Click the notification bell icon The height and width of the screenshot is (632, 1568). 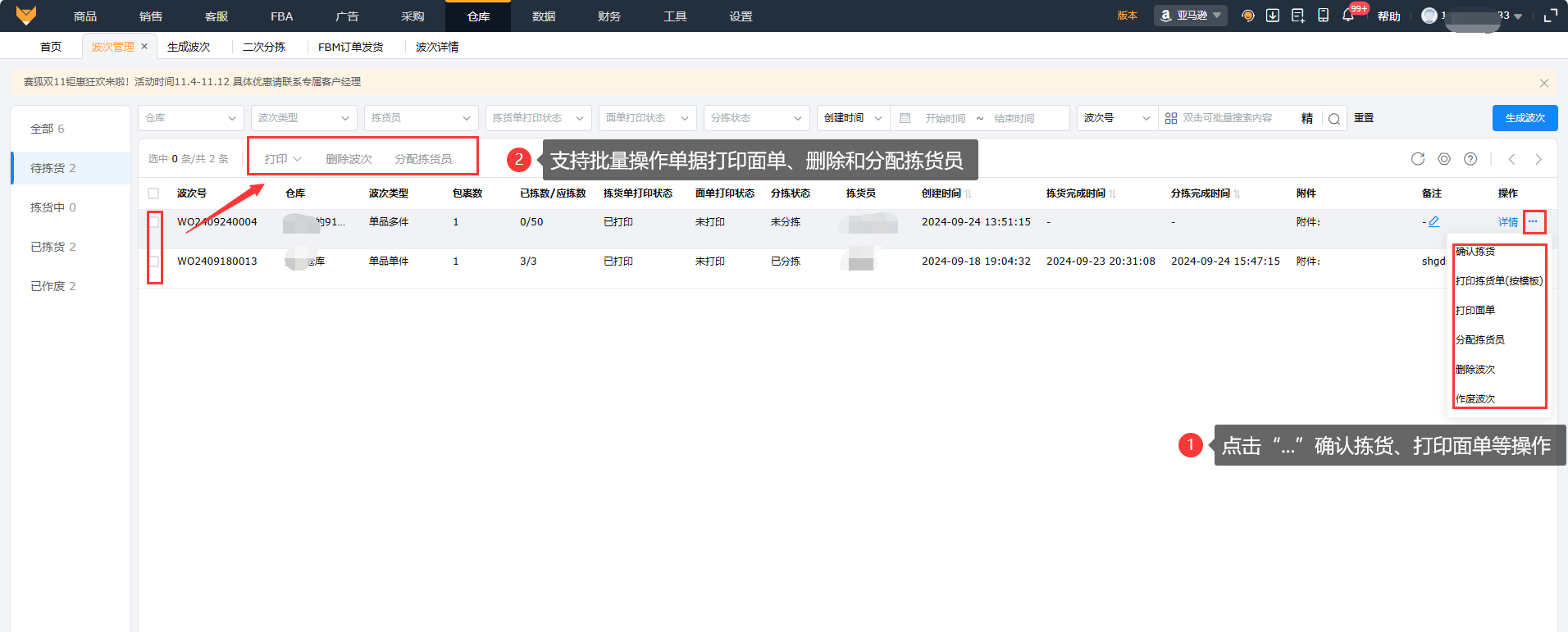tap(1347, 16)
